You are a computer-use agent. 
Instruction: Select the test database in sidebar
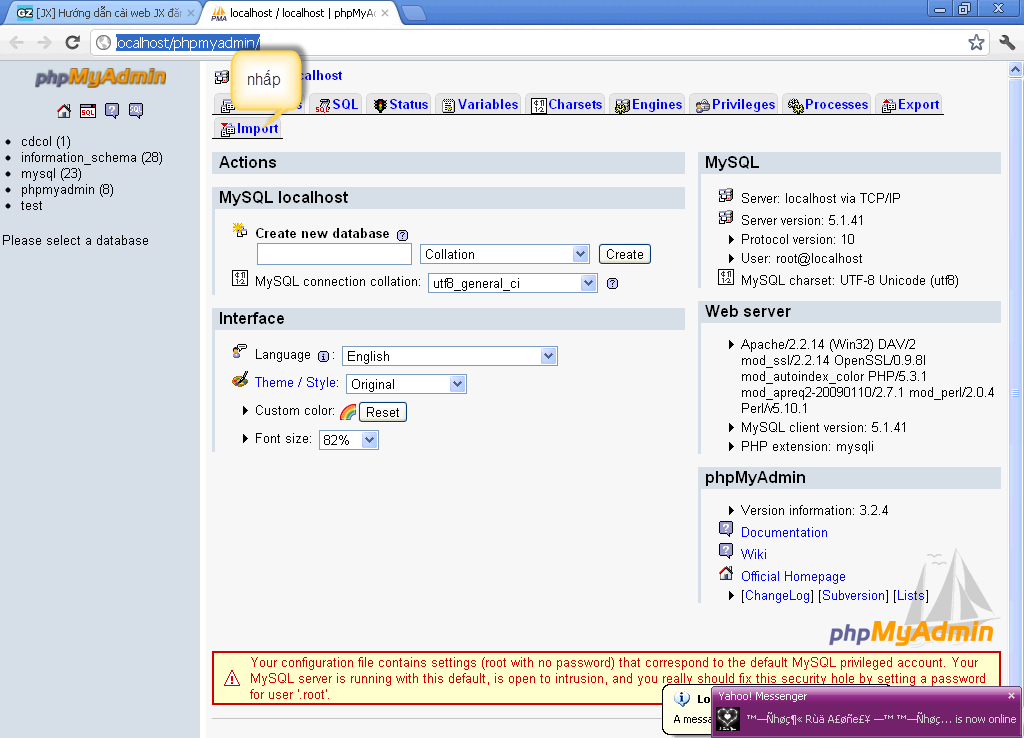[31, 206]
